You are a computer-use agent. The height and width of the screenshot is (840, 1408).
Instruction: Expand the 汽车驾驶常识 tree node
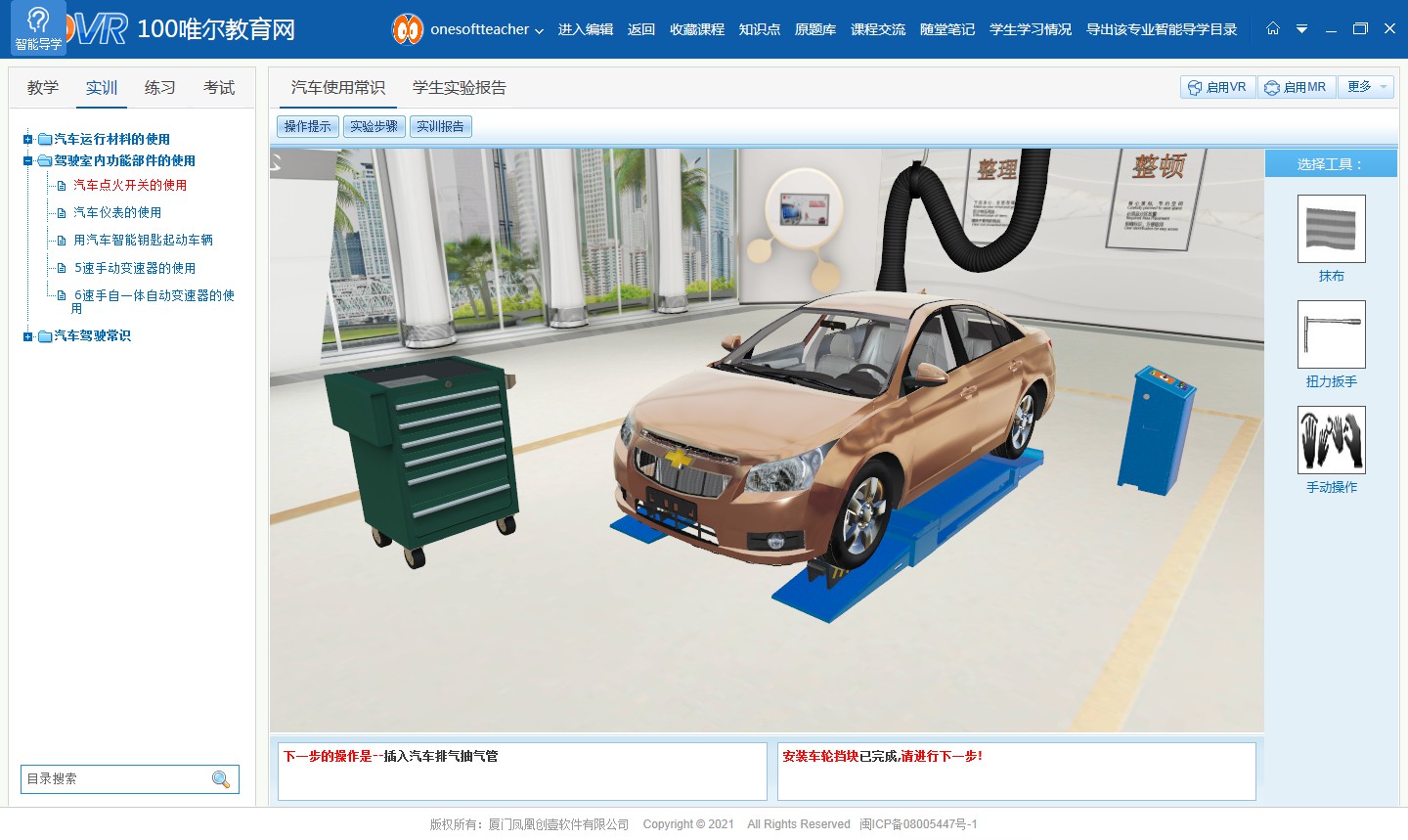coord(27,336)
